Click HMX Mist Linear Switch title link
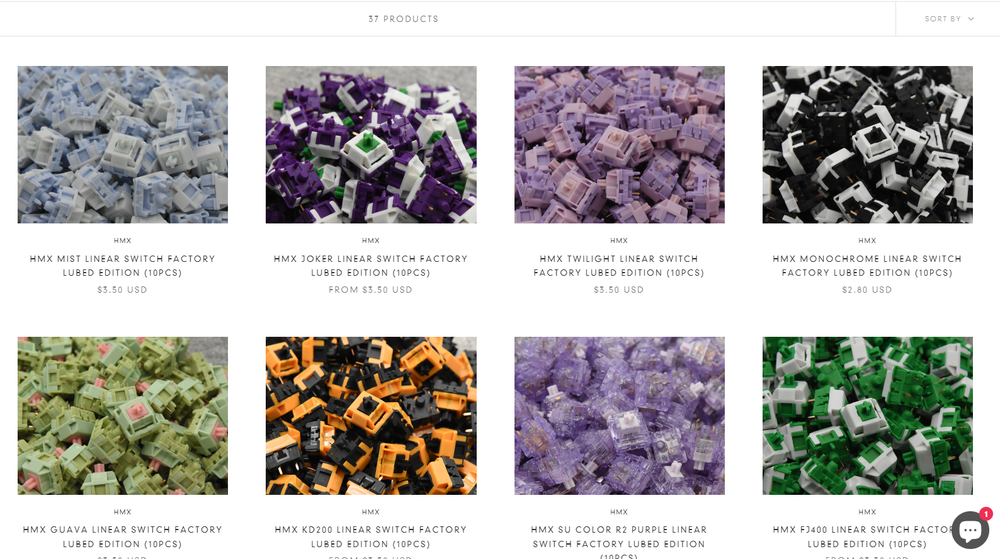 point(122,266)
